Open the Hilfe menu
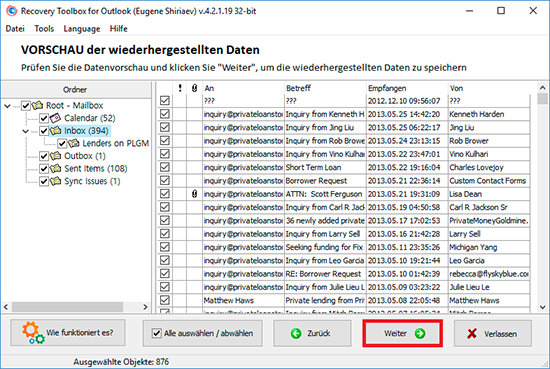The width and height of the screenshot is (550, 369). pyautogui.click(x=119, y=29)
